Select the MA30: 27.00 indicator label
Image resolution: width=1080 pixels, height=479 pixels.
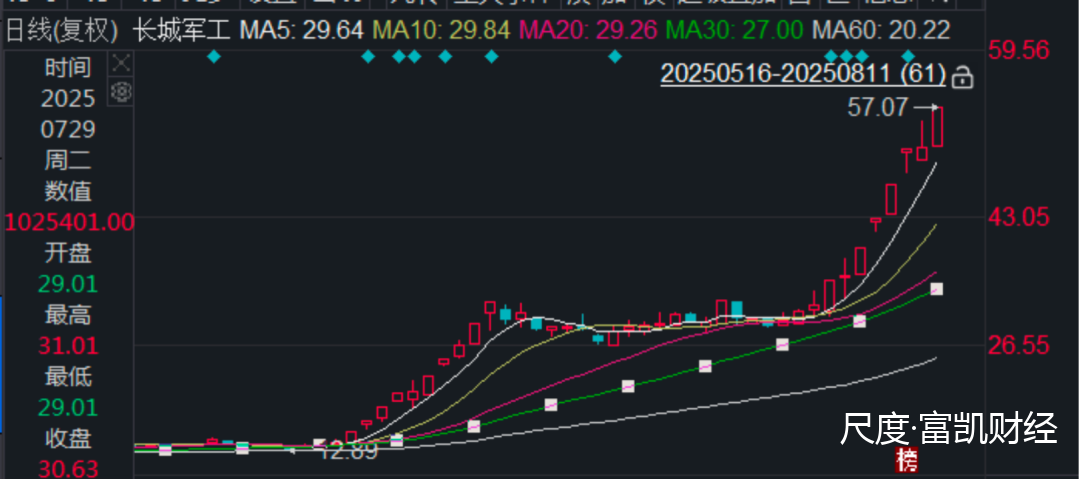pyautogui.click(x=736, y=30)
